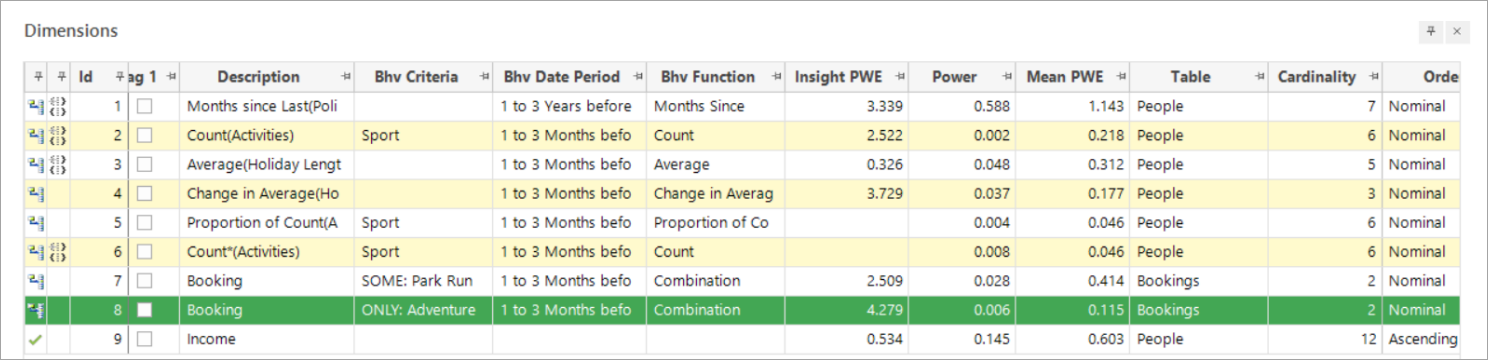Click the banding icon on row 1
Image resolution: width=1488 pixels, height=360 pixels.
tap(58, 106)
